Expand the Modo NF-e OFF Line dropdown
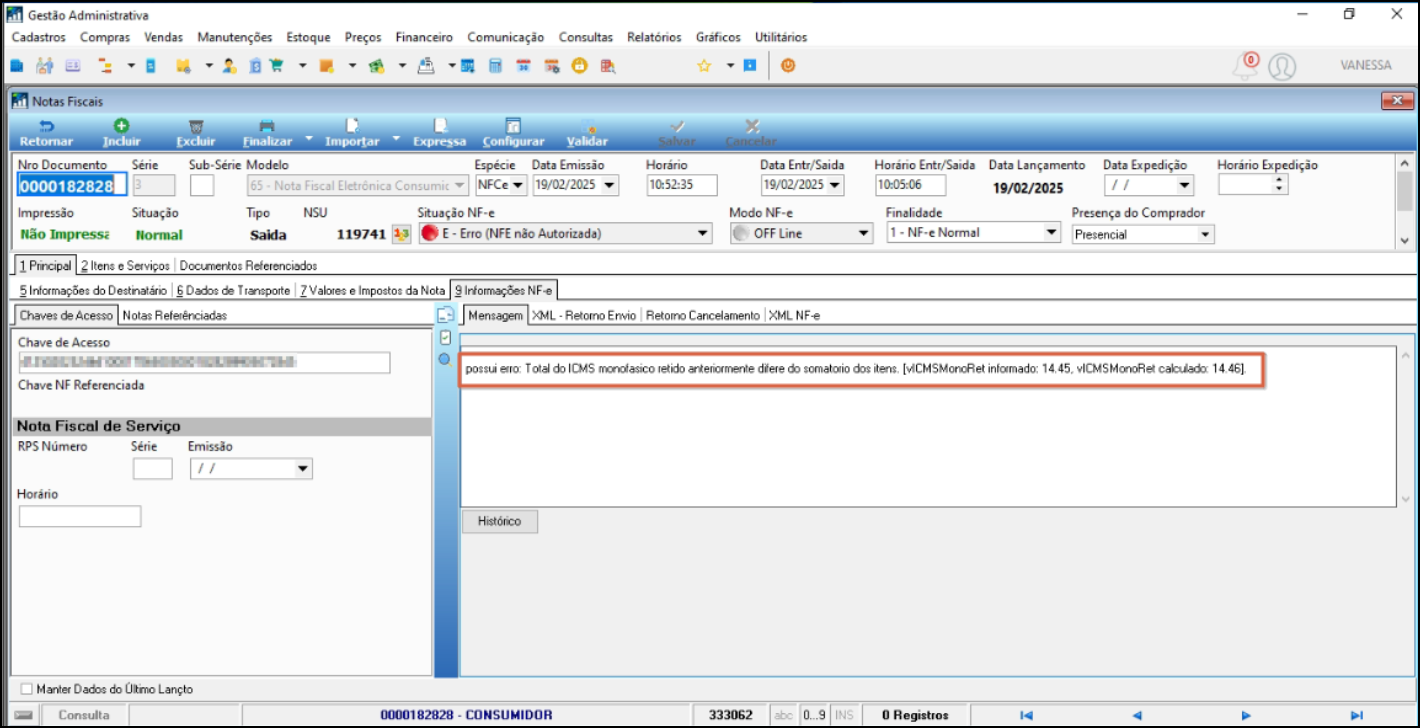This screenshot has height=728, width=1420. [865, 234]
